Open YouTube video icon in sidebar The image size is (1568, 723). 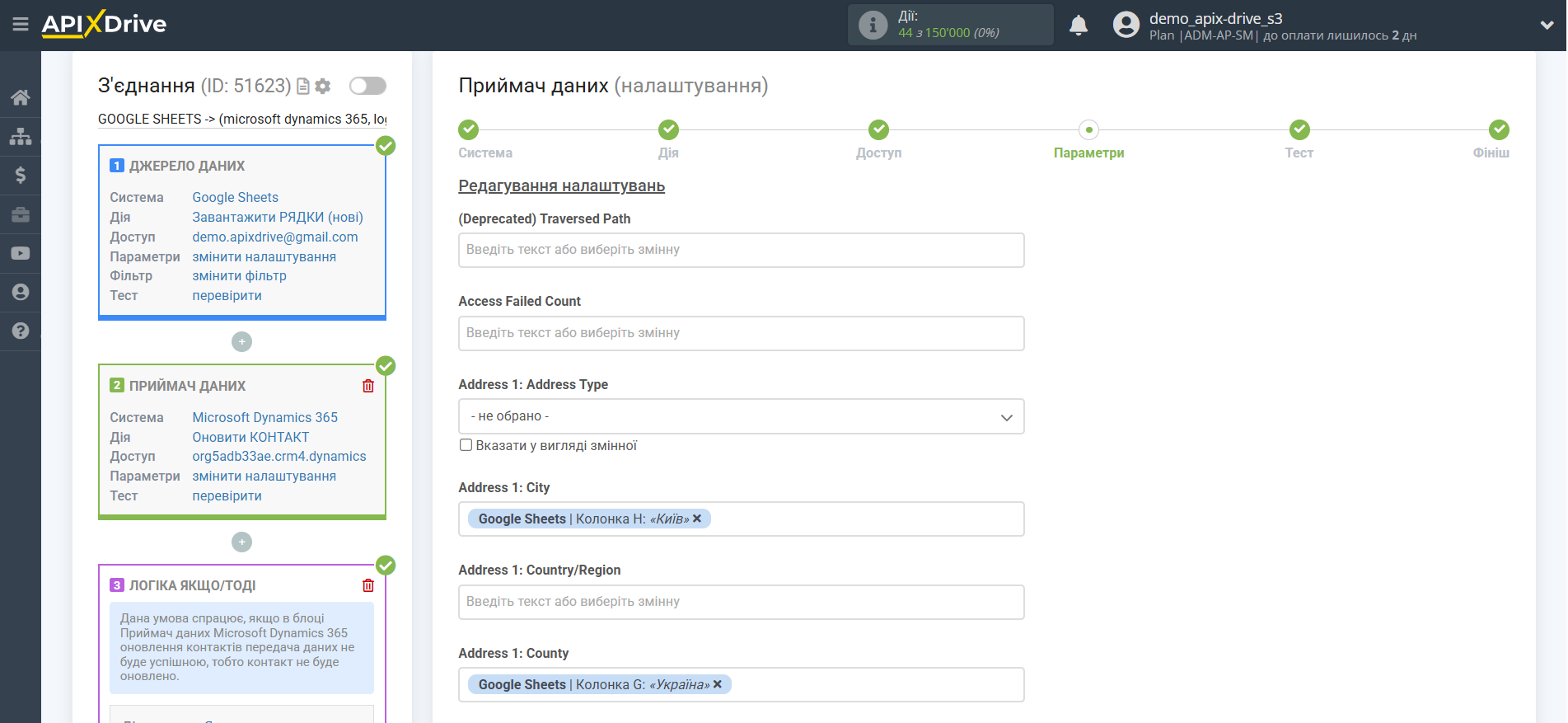click(21, 253)
